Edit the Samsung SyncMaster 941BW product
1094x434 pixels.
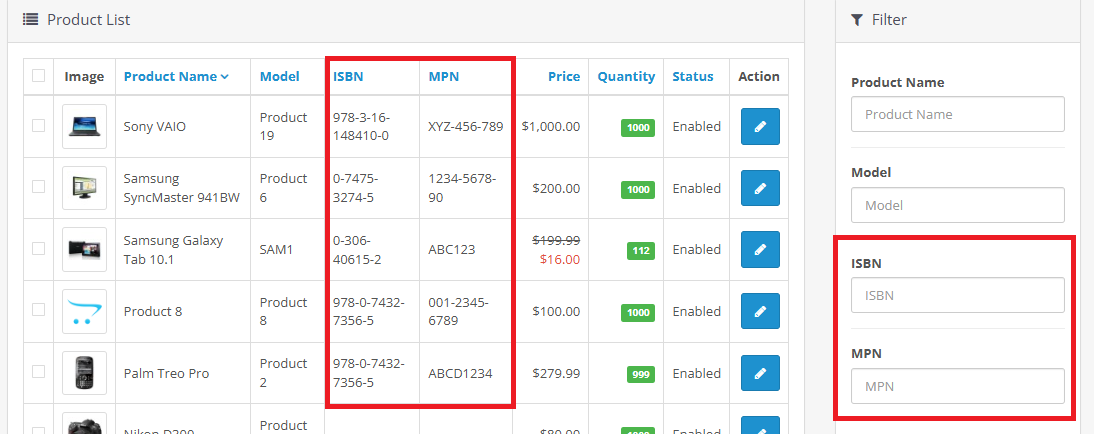759,188
